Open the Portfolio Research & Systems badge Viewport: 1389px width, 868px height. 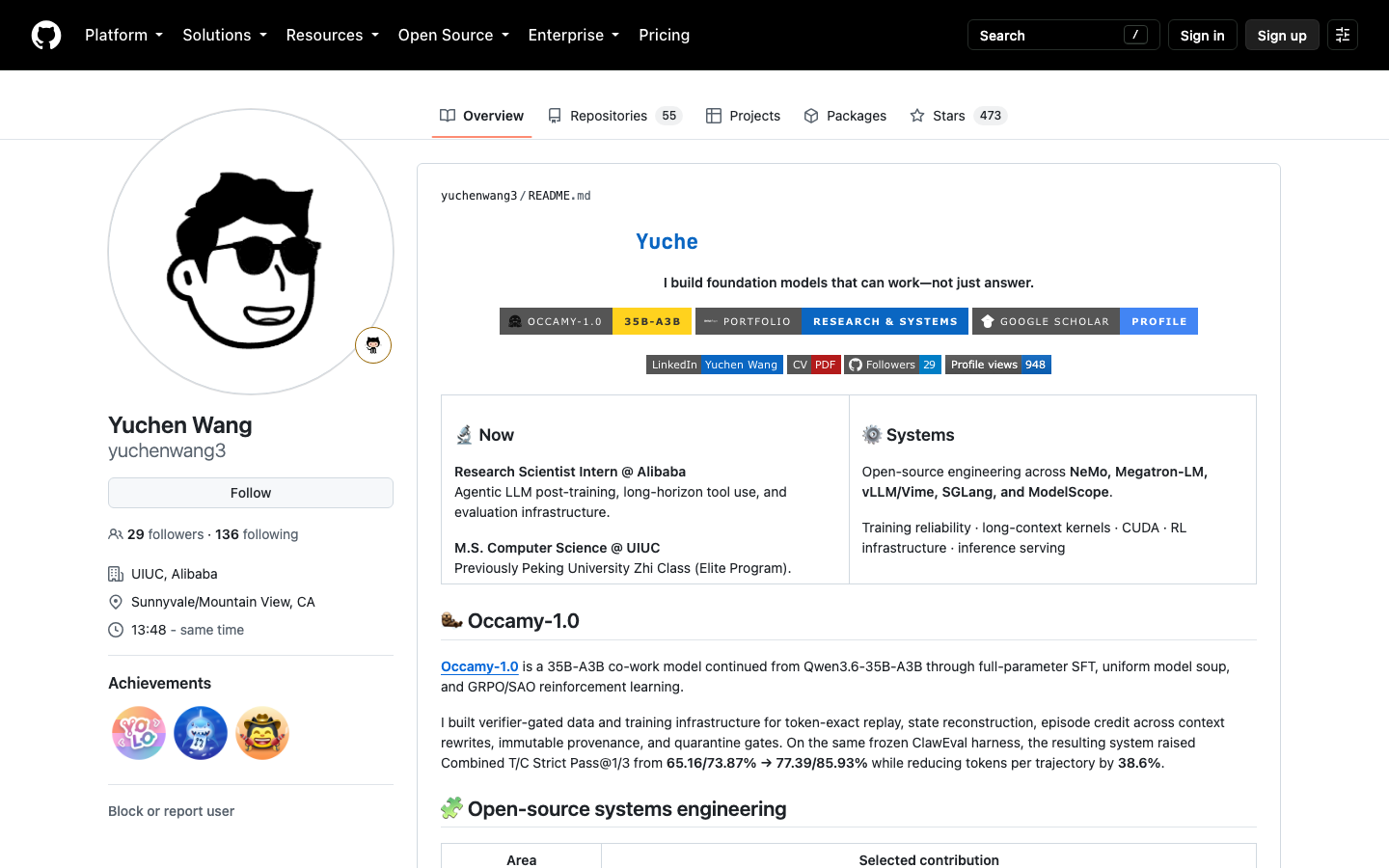coord(831,321)
